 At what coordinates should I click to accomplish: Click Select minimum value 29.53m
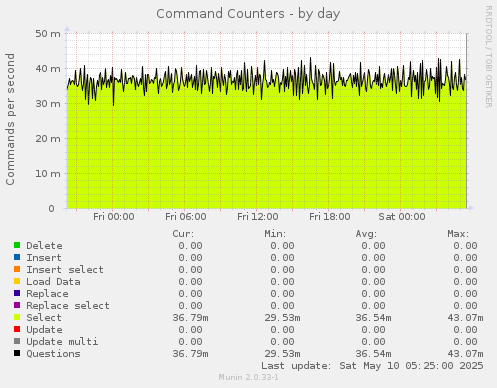point(282,318)
